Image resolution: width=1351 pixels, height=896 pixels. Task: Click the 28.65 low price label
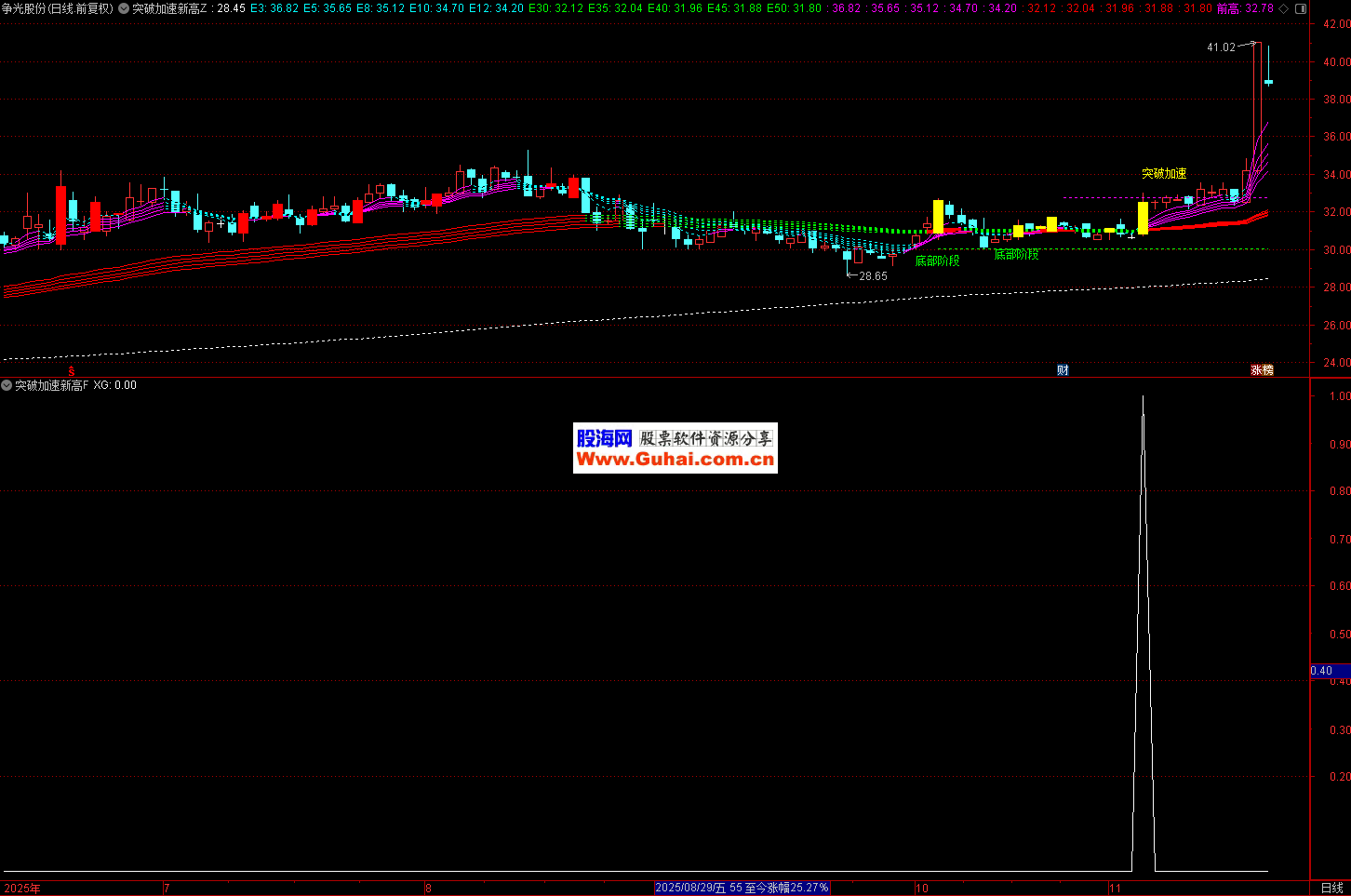[x=873, y=276]
